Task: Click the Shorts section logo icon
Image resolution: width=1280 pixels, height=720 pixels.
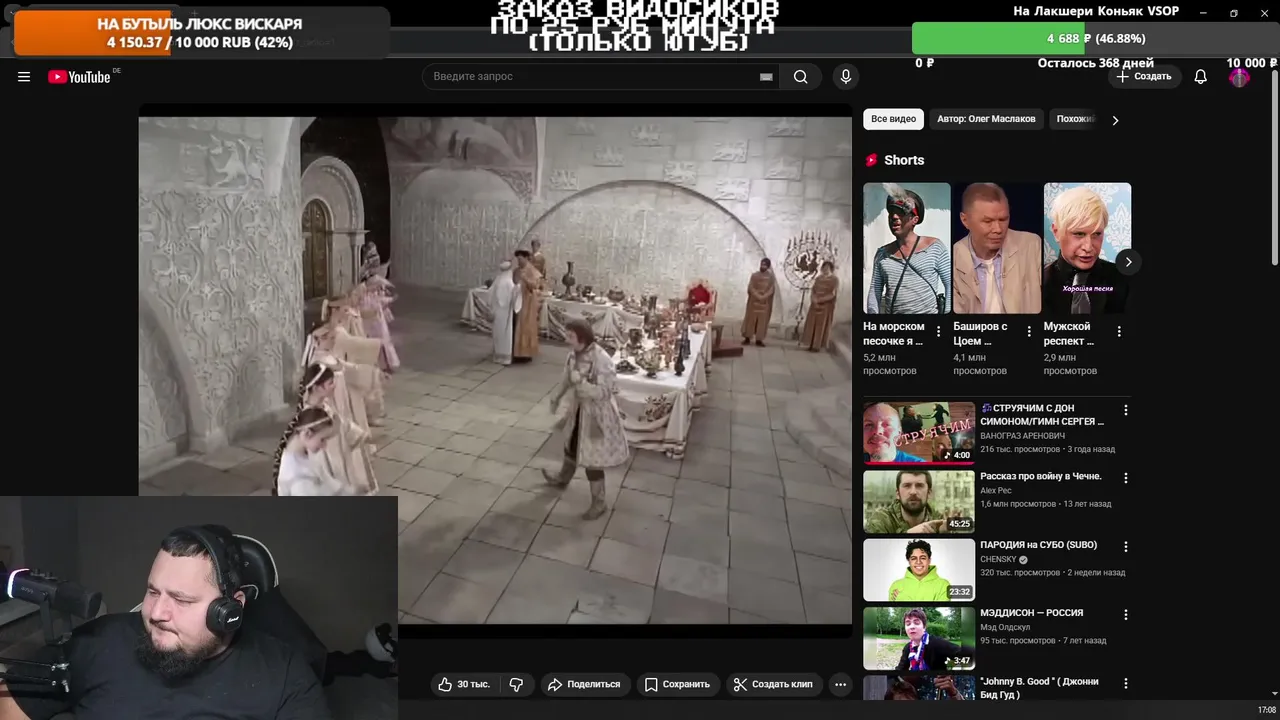Action: pyautogui.click(x=871, y=160)
